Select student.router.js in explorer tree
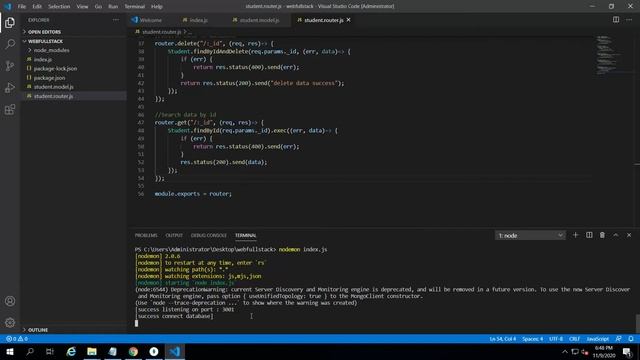This screenshot has width=640, height=360. point(74,96)
